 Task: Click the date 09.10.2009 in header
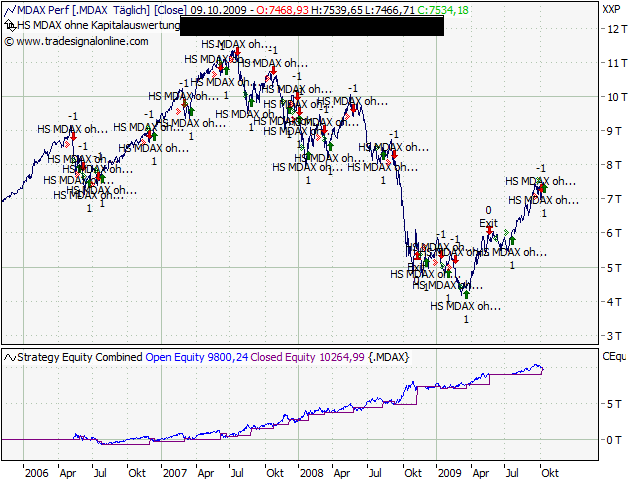tap(218, 10)
